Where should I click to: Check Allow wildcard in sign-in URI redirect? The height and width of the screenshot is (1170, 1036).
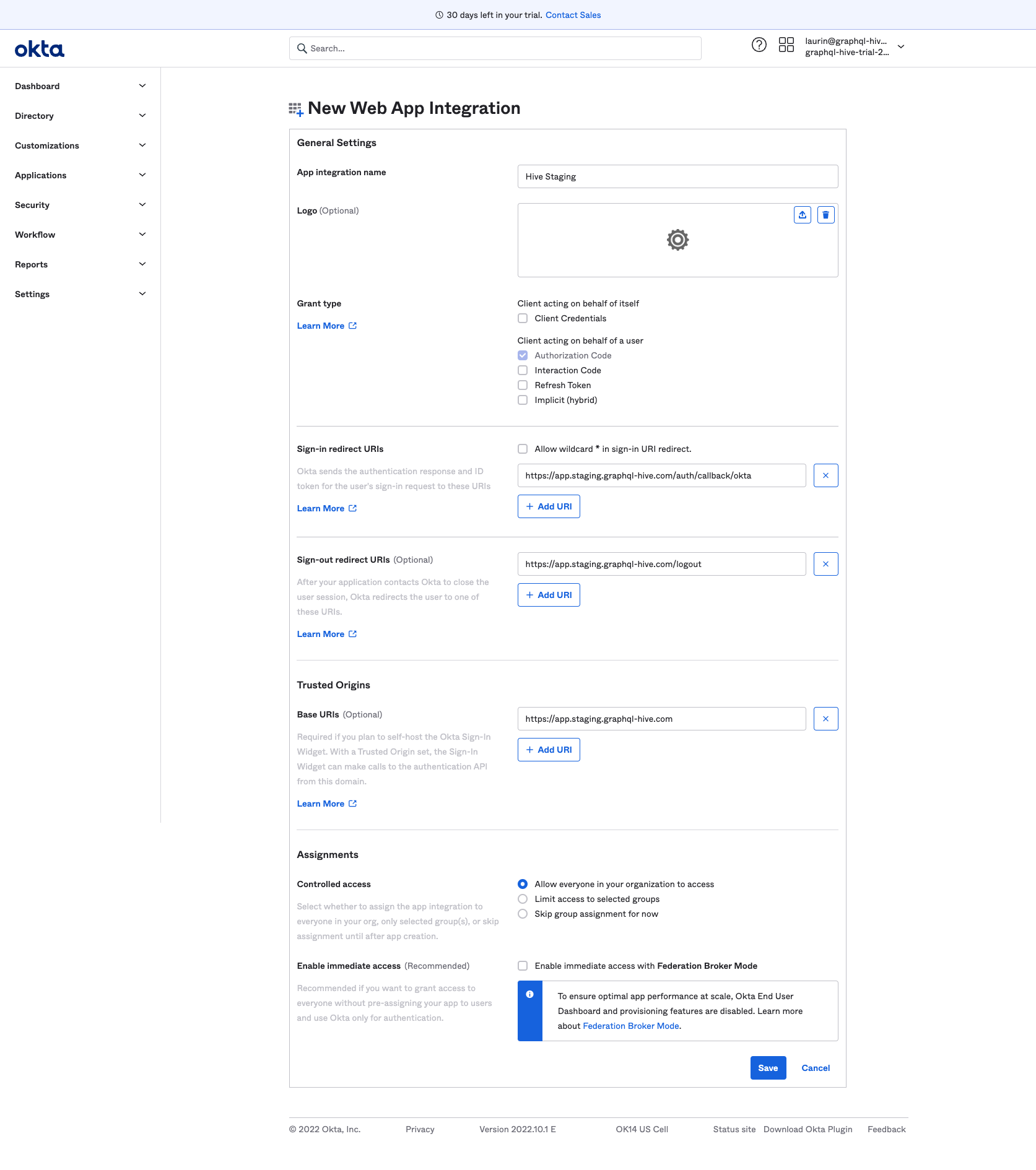coord(523,448)
